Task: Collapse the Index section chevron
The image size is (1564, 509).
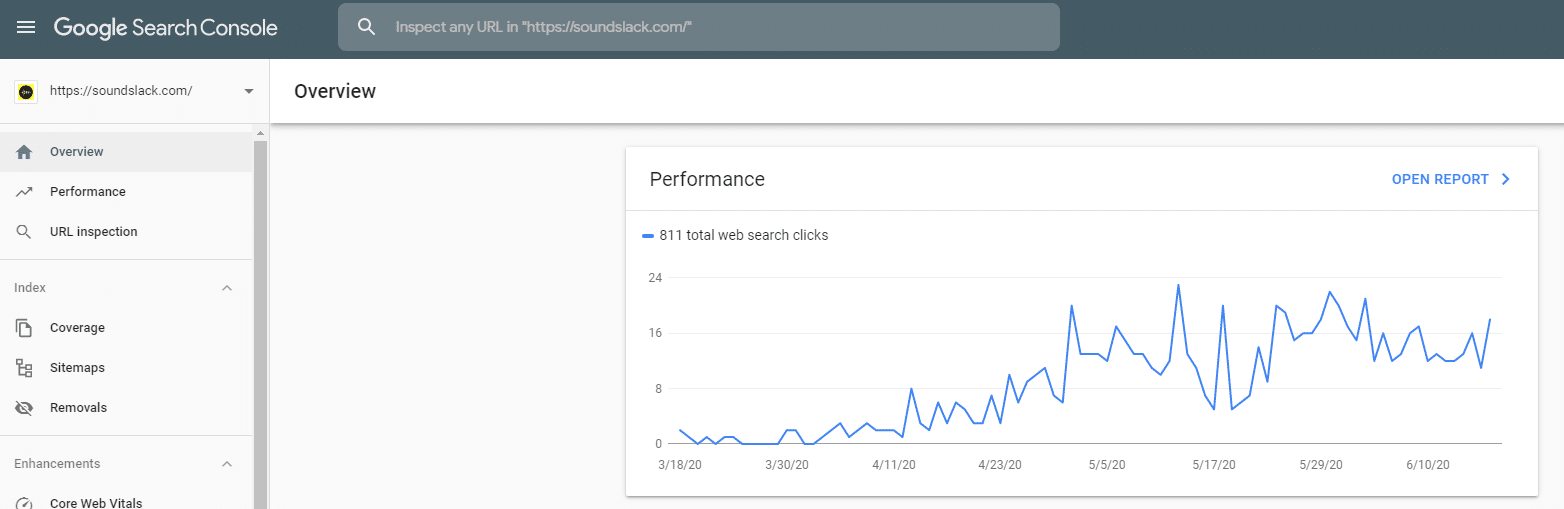Action: pos(227,288)
